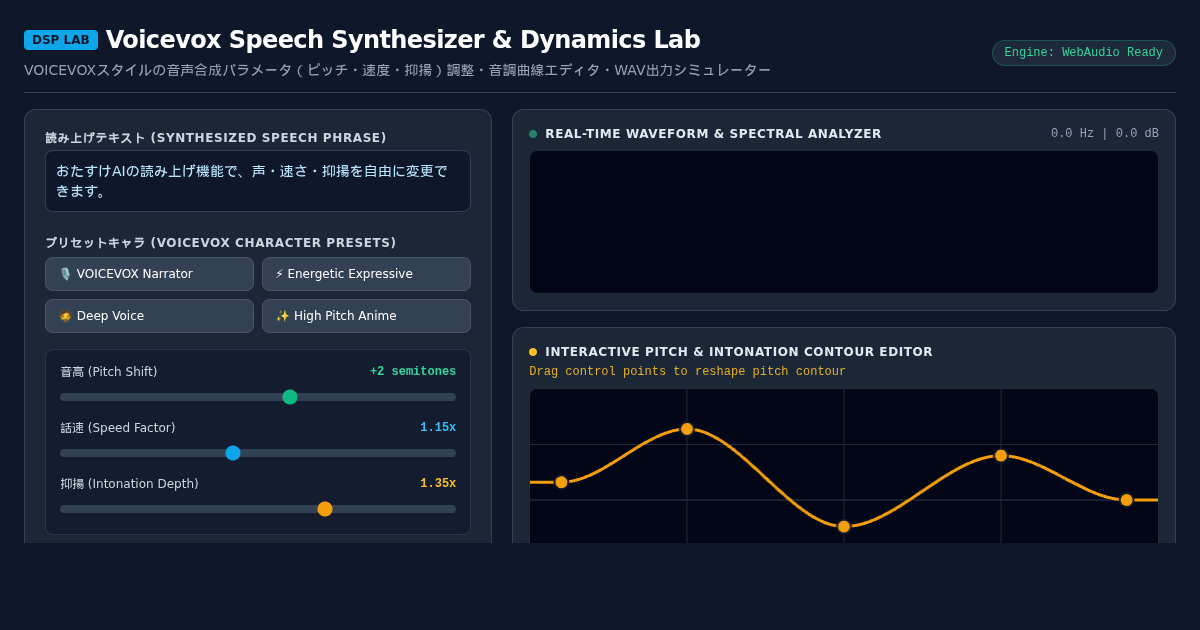Click the lightning icon on Energetic Expressive
The height and width of the screenshot is (630, 1200).
279,274
